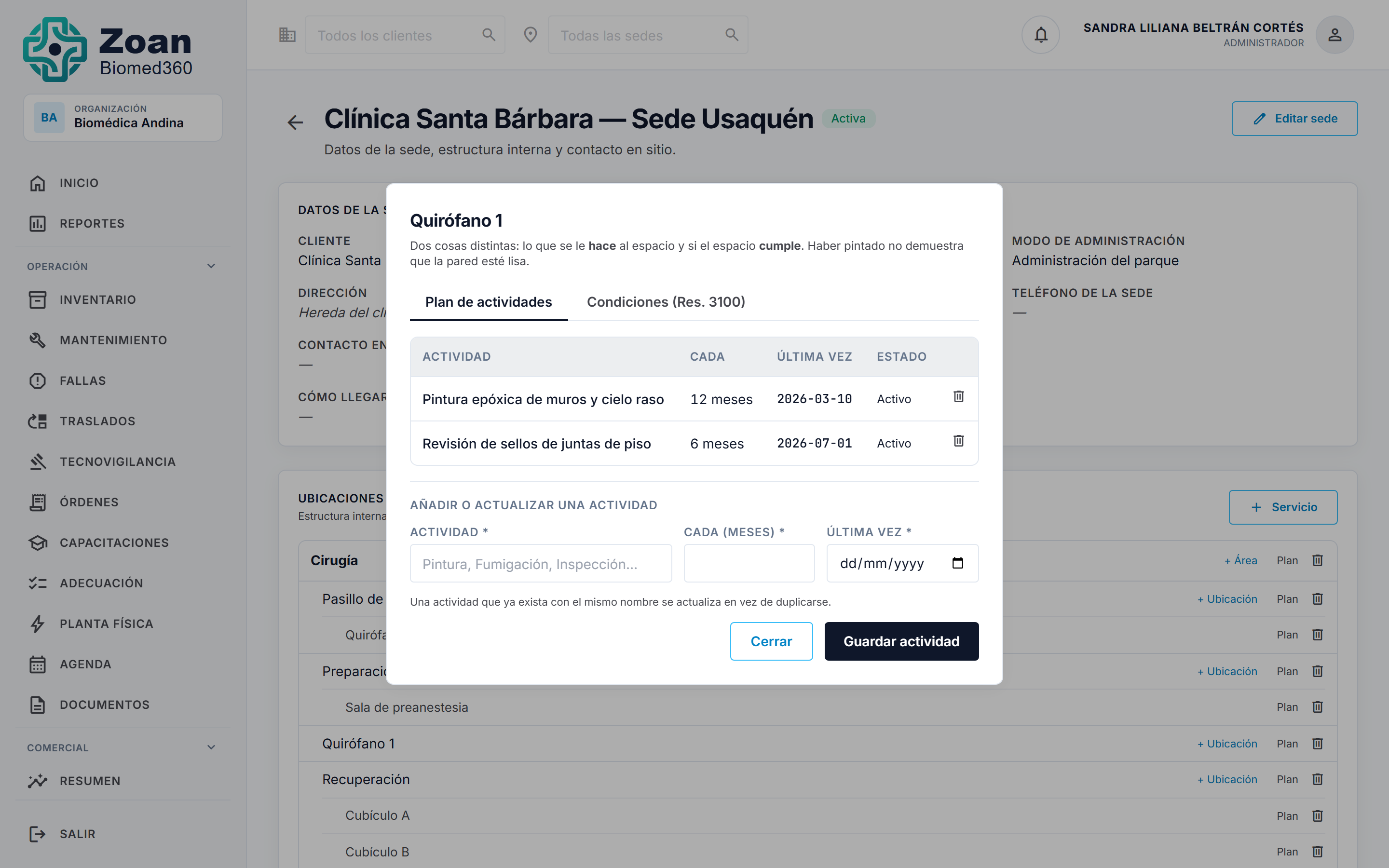The height and width of the screenshot is (868, 1389).
Task: Open Reportes in the sidebar
Action: [x=123, y=223]
